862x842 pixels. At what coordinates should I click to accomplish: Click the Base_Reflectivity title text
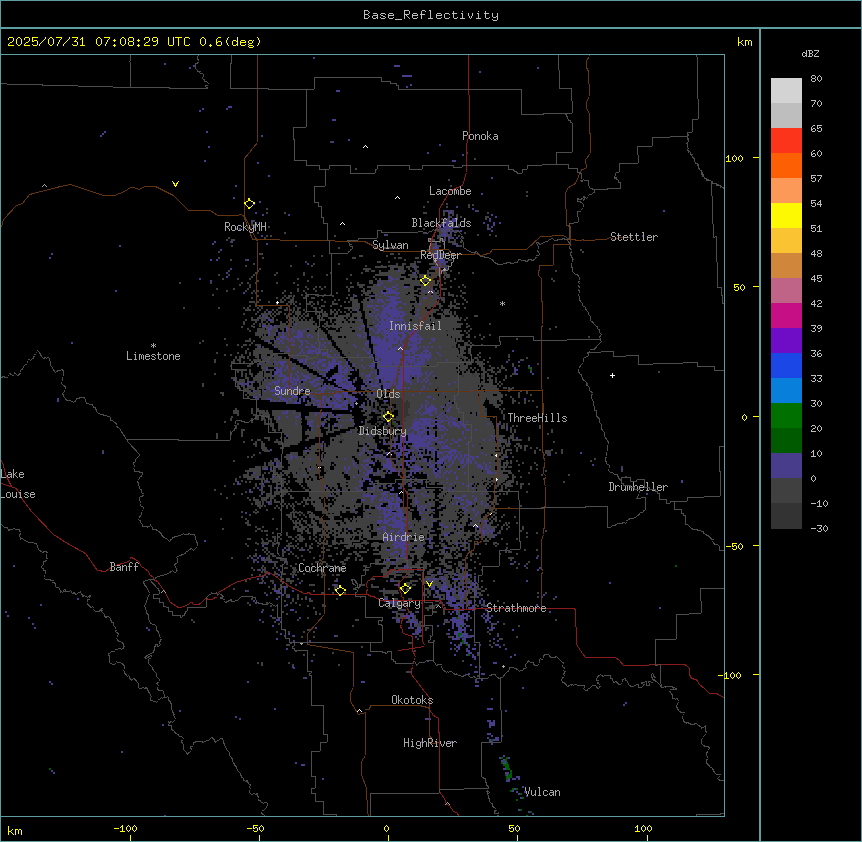coord(431,15)
